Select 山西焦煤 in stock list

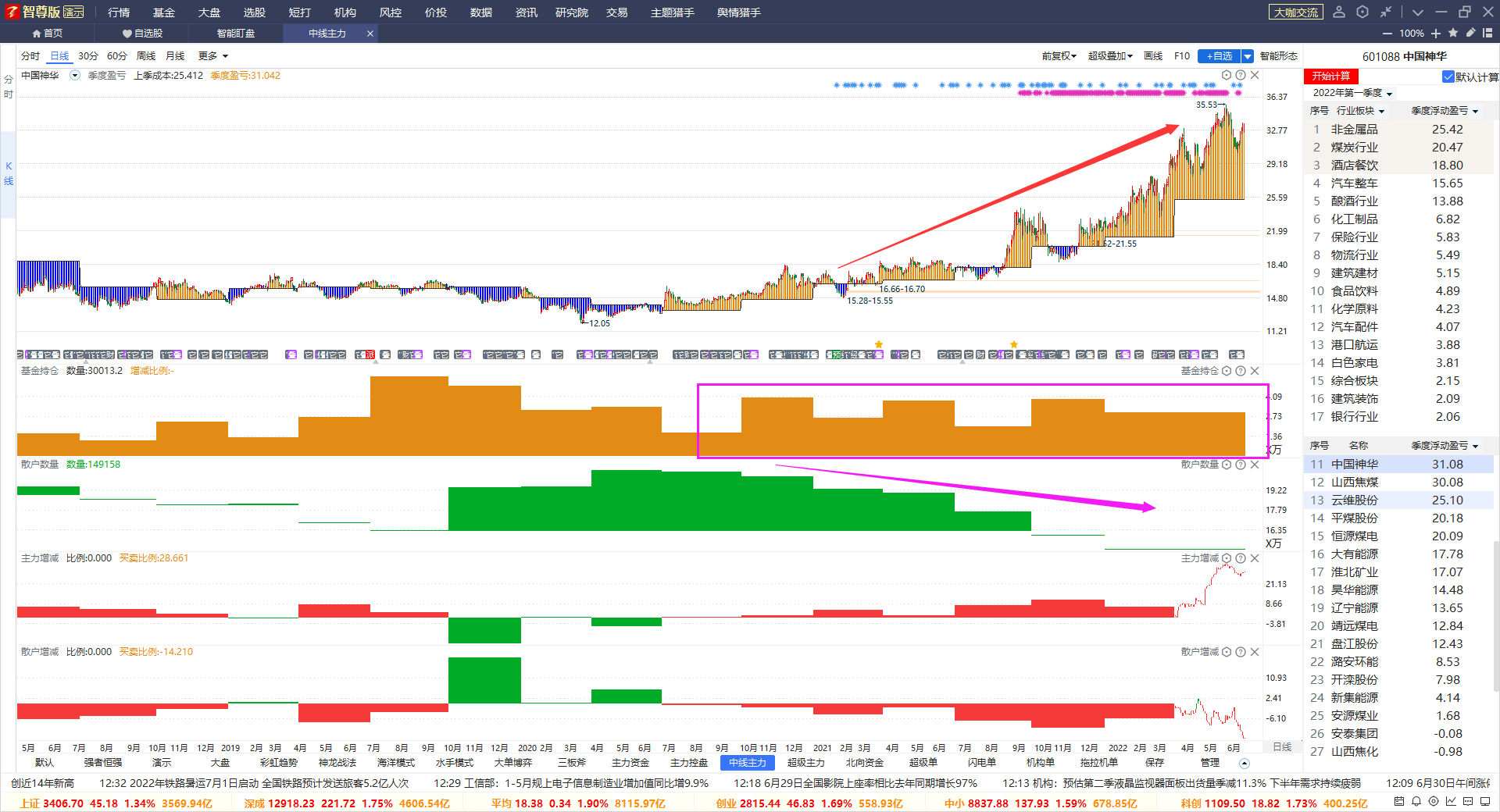click(x=1398, y=483)
